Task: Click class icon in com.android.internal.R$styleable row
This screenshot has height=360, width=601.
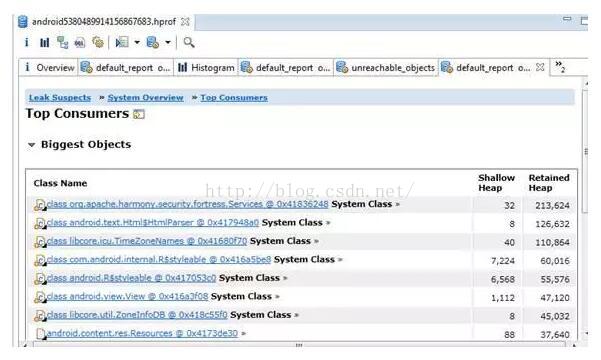Action: click(40, 260)
